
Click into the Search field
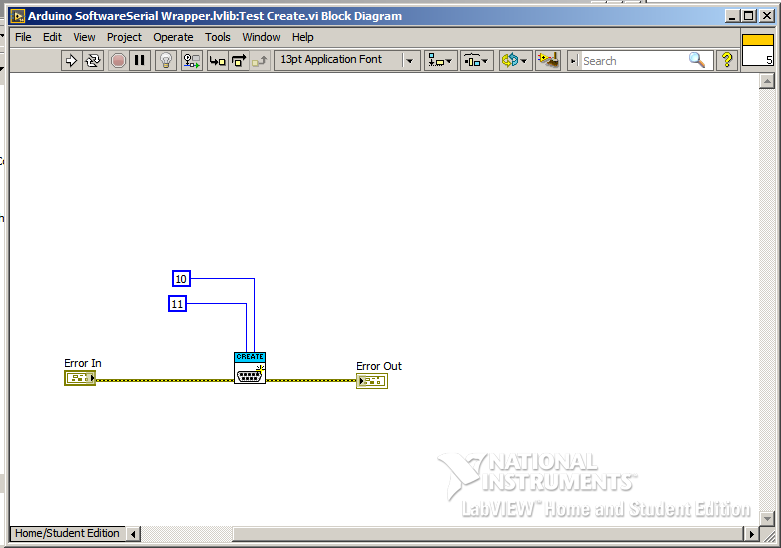[x=633, y=61]
